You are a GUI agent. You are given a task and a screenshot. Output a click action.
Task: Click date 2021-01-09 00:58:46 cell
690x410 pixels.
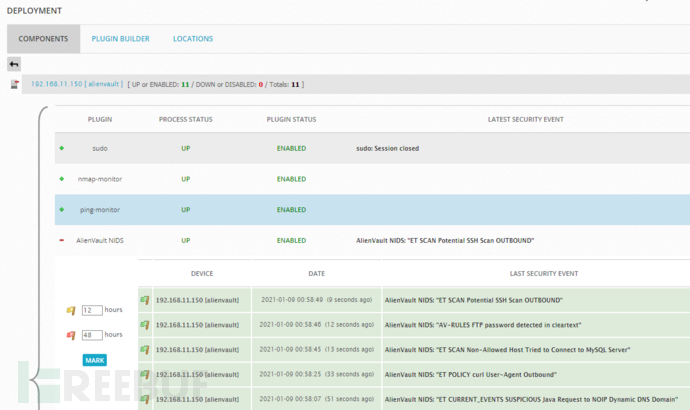pyautogui.click(x=316, y=325)
